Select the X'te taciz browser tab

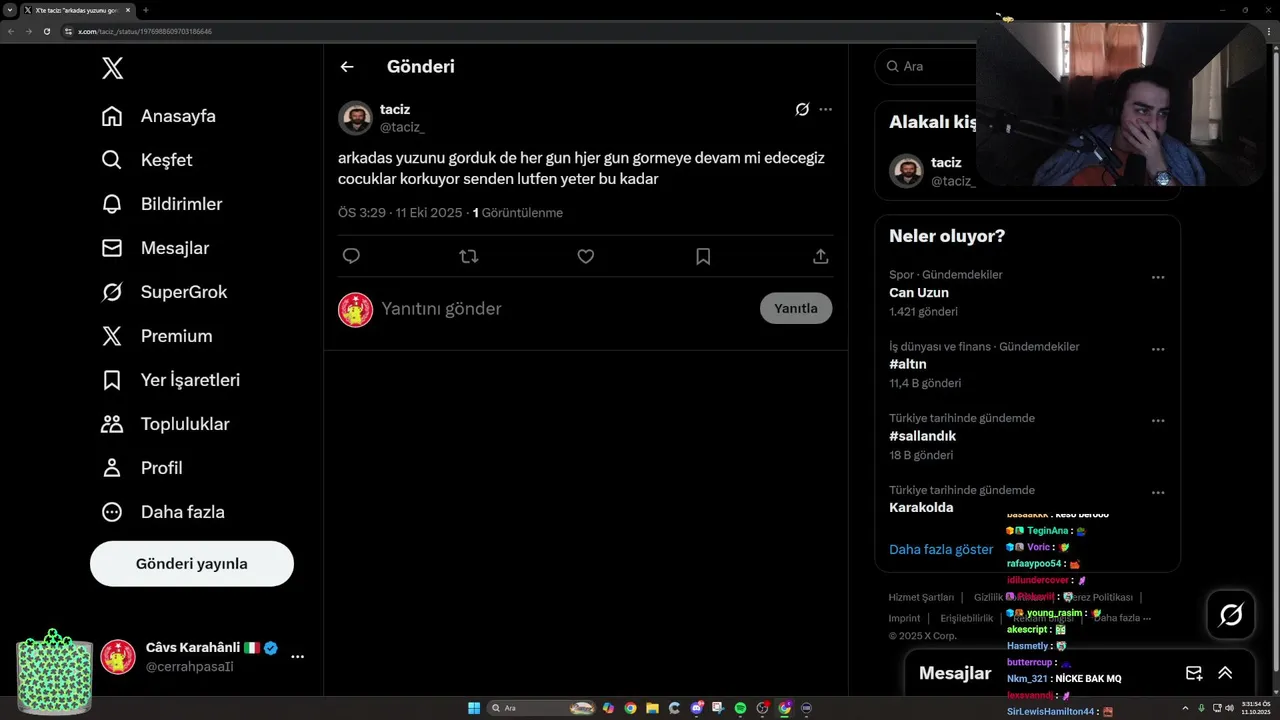point(76,10)
